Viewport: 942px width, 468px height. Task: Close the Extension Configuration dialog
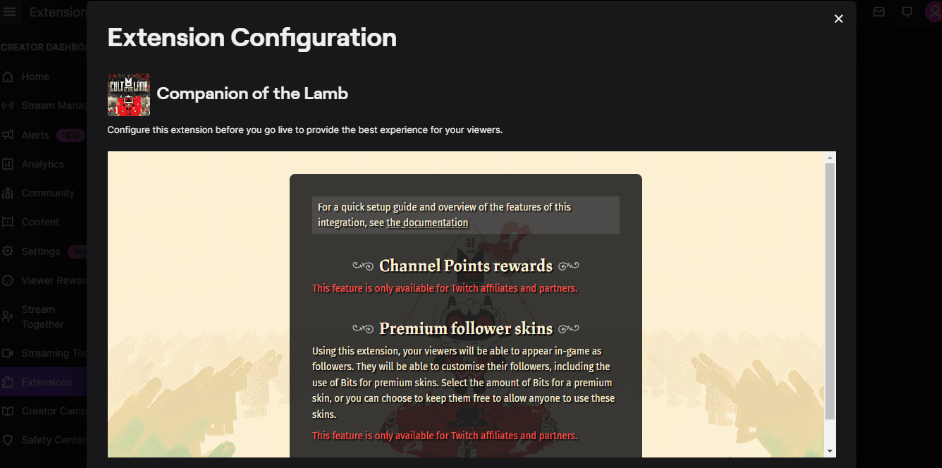click(x=839, y=19)
